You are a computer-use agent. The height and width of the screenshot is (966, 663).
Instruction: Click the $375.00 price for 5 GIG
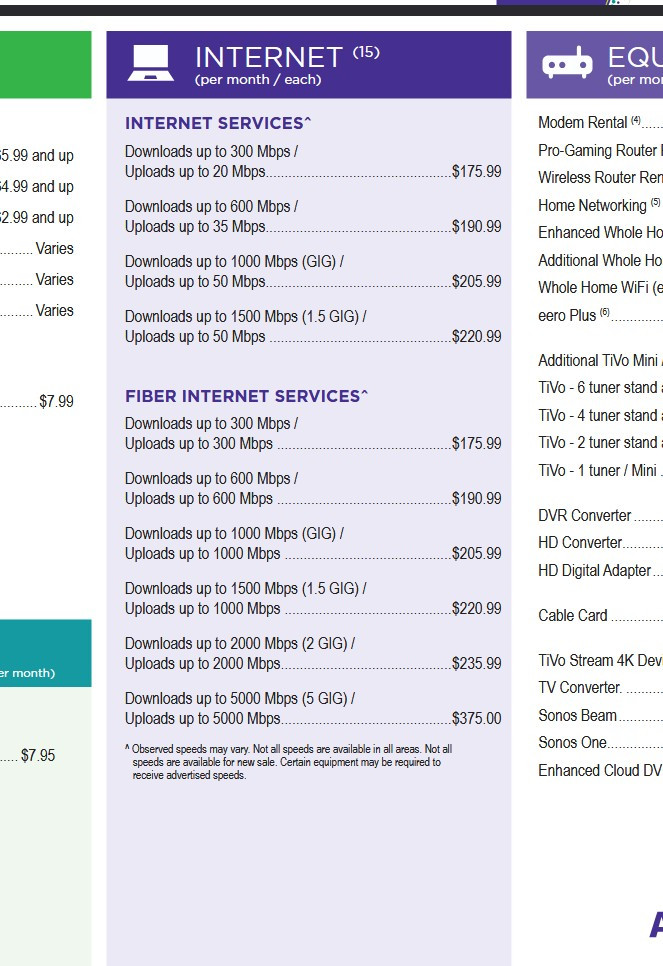click(x=476, y=718)
